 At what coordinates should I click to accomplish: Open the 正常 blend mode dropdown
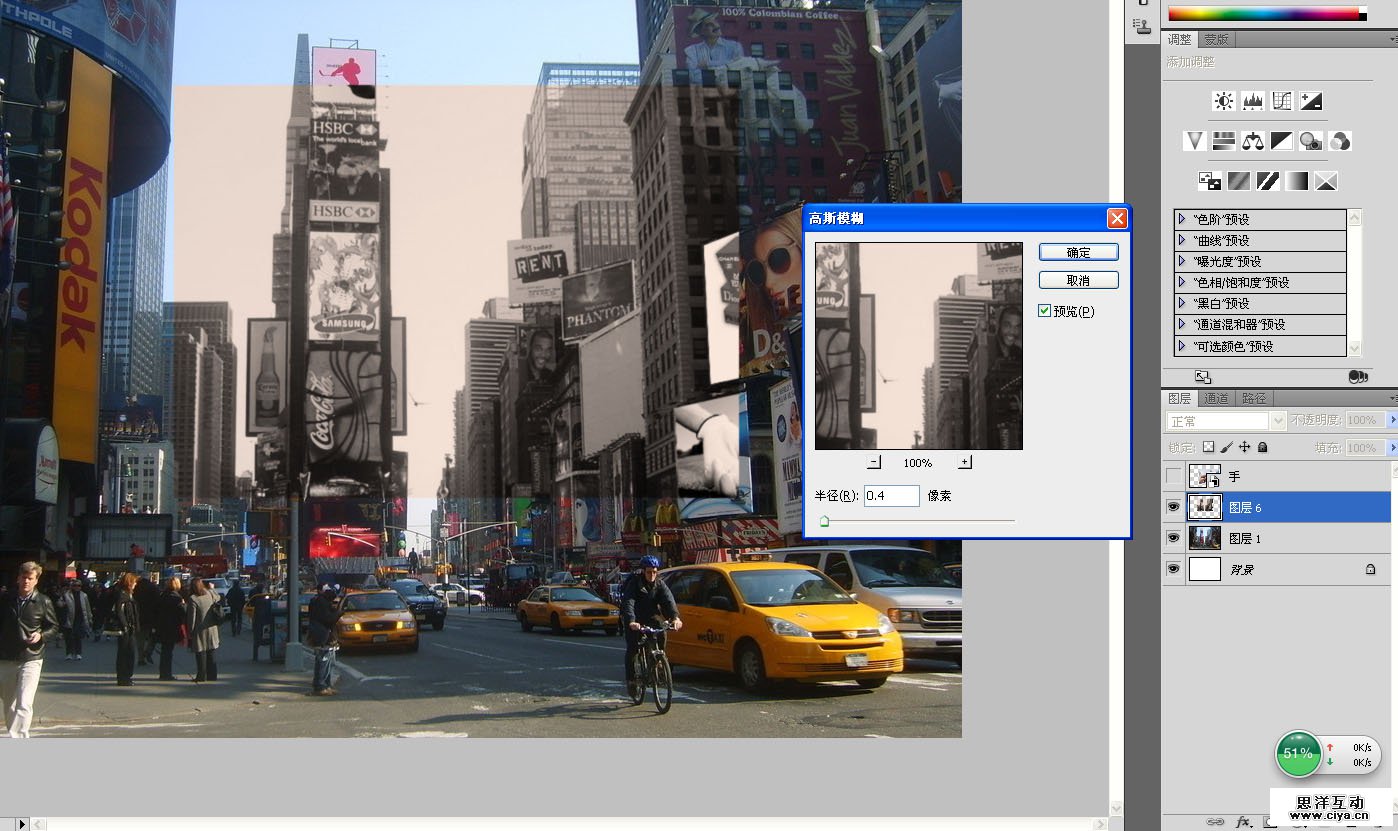(x=1227, y=421)
